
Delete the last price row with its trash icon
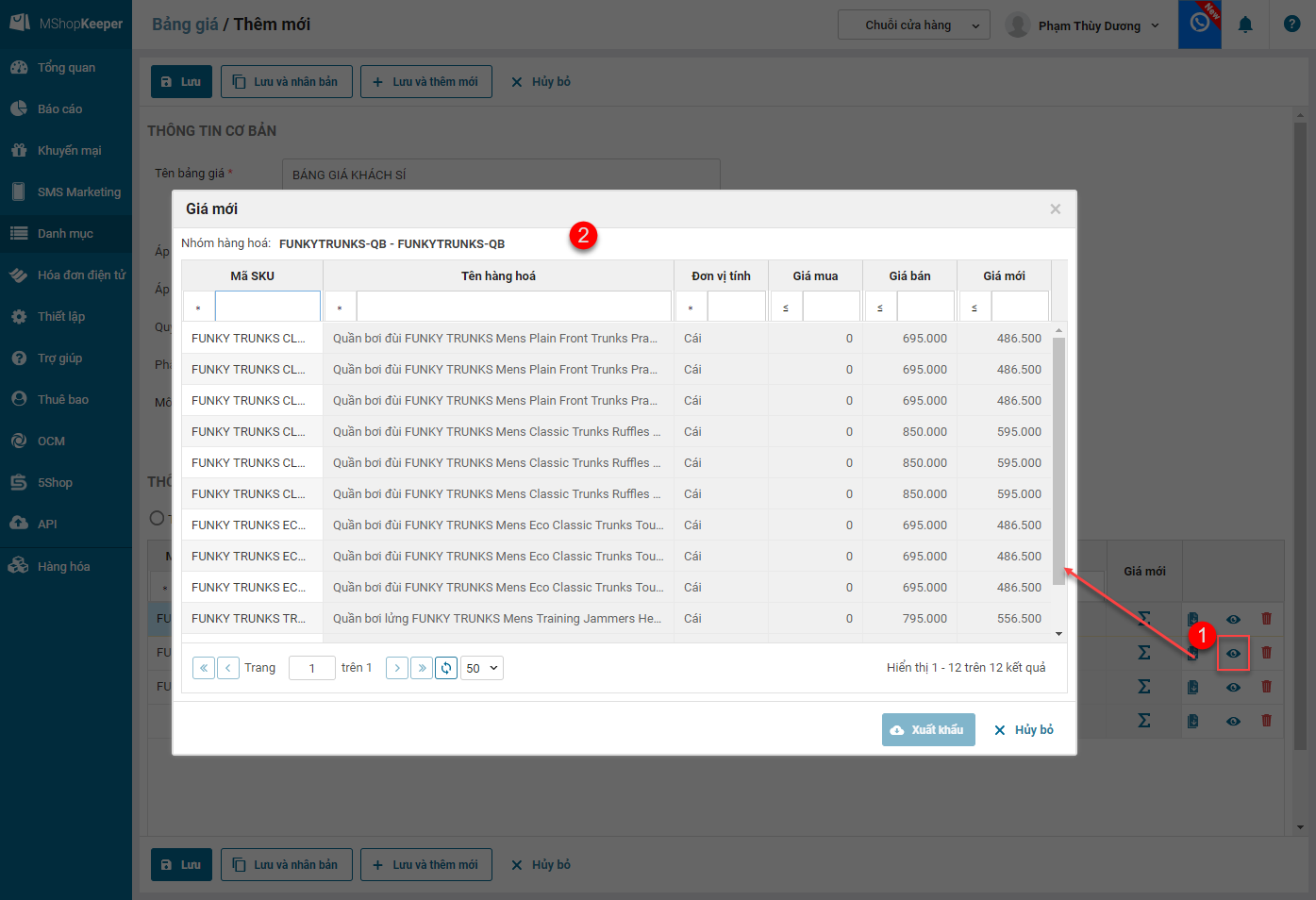pyautogui.click(x=1267, y=721)
